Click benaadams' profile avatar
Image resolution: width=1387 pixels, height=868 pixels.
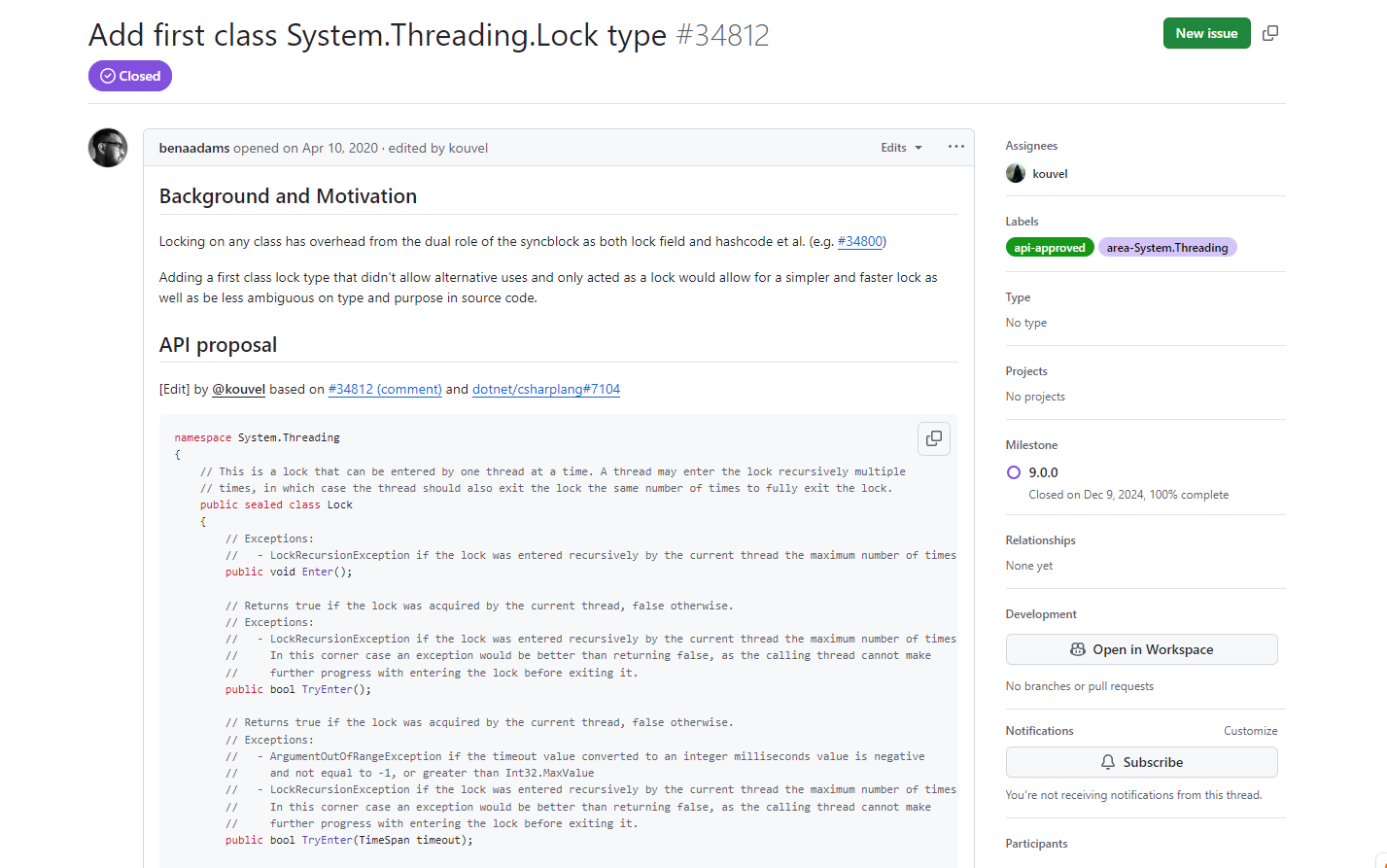108,148
